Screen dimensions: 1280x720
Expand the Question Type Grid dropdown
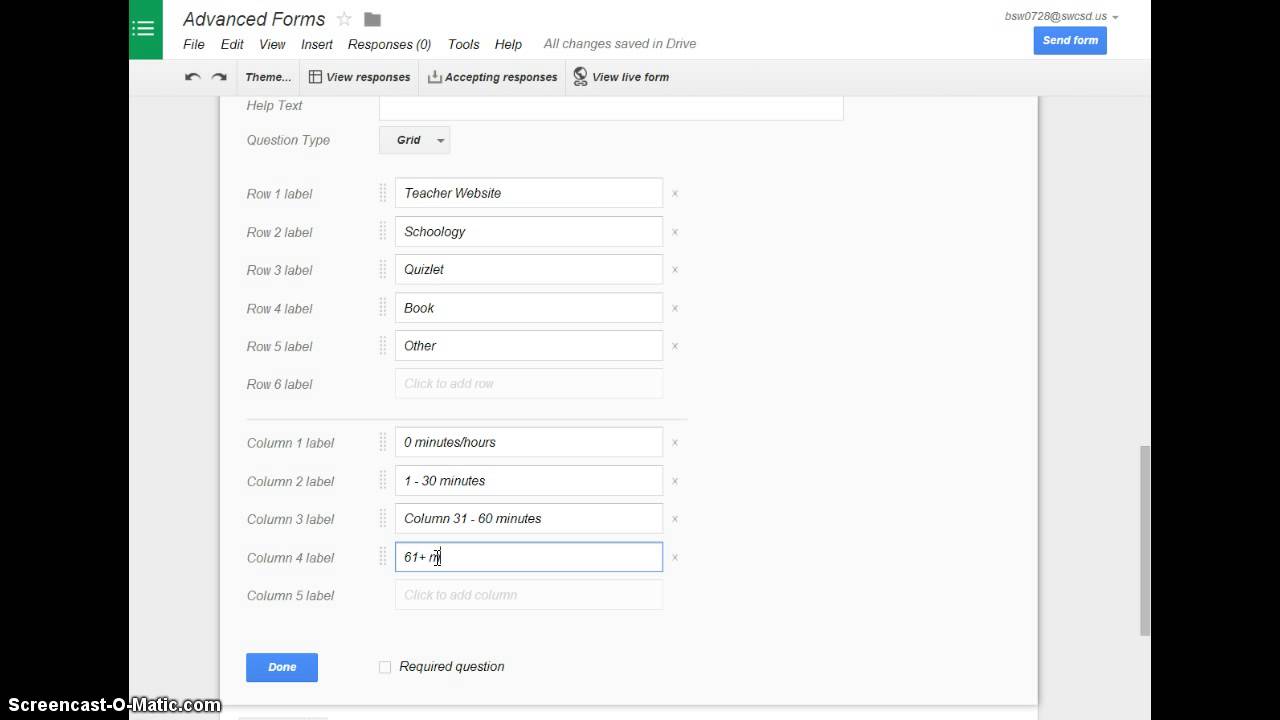point(414,140)
